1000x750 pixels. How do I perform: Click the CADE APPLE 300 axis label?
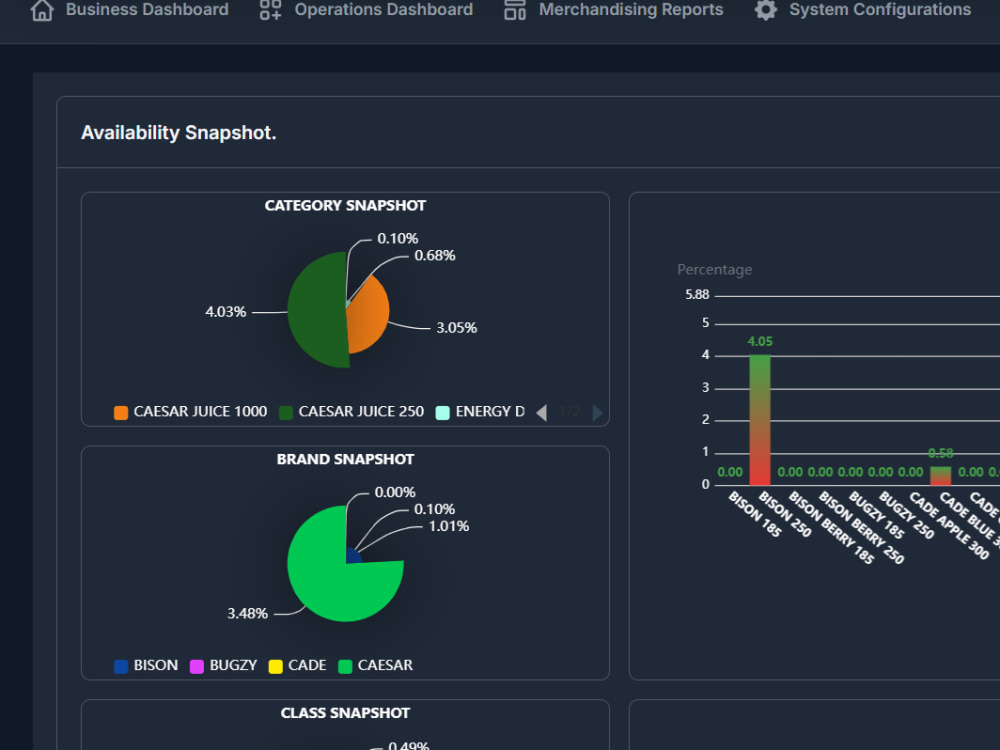[949, 526]
